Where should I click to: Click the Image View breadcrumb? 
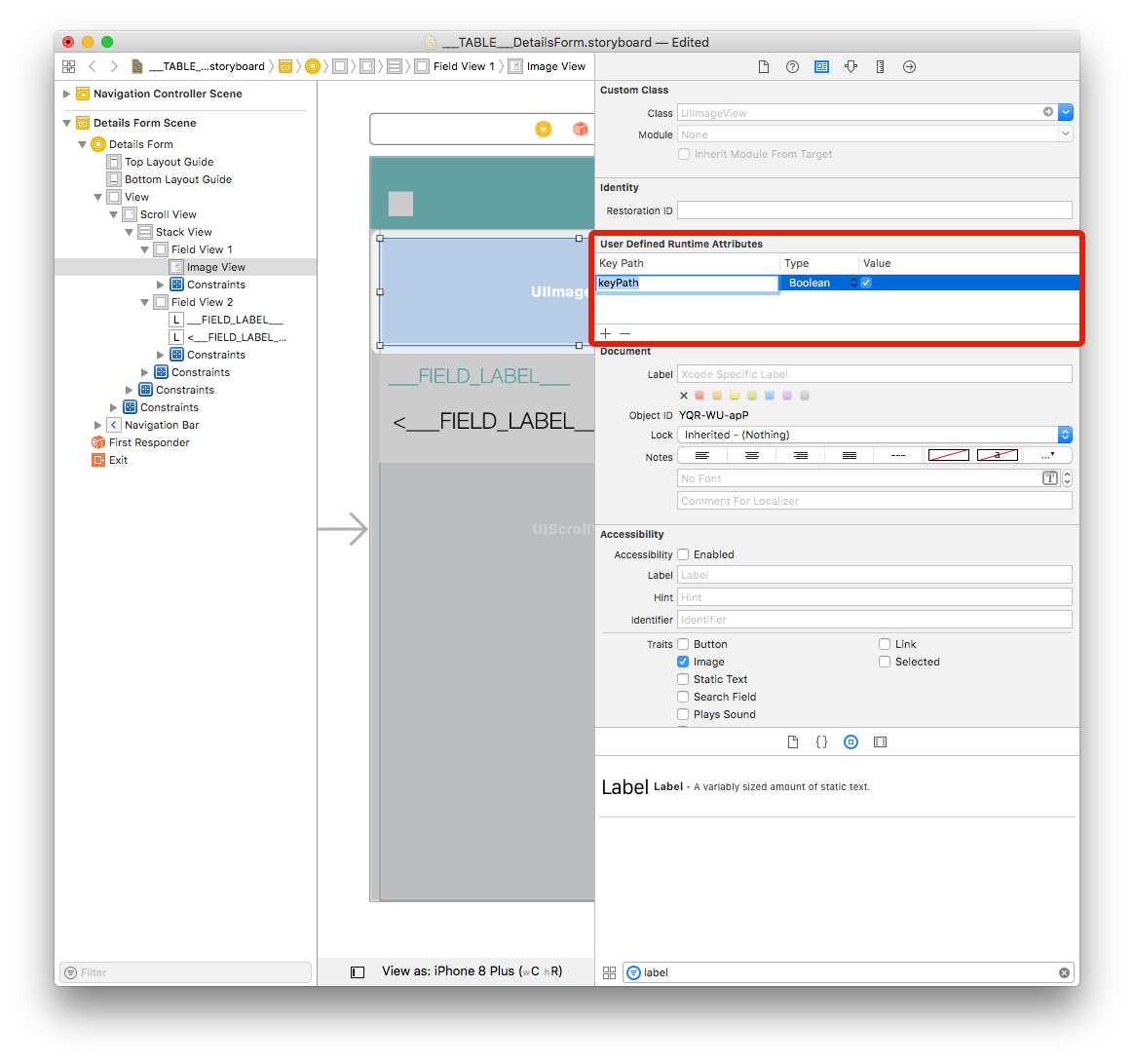point(548,66)
